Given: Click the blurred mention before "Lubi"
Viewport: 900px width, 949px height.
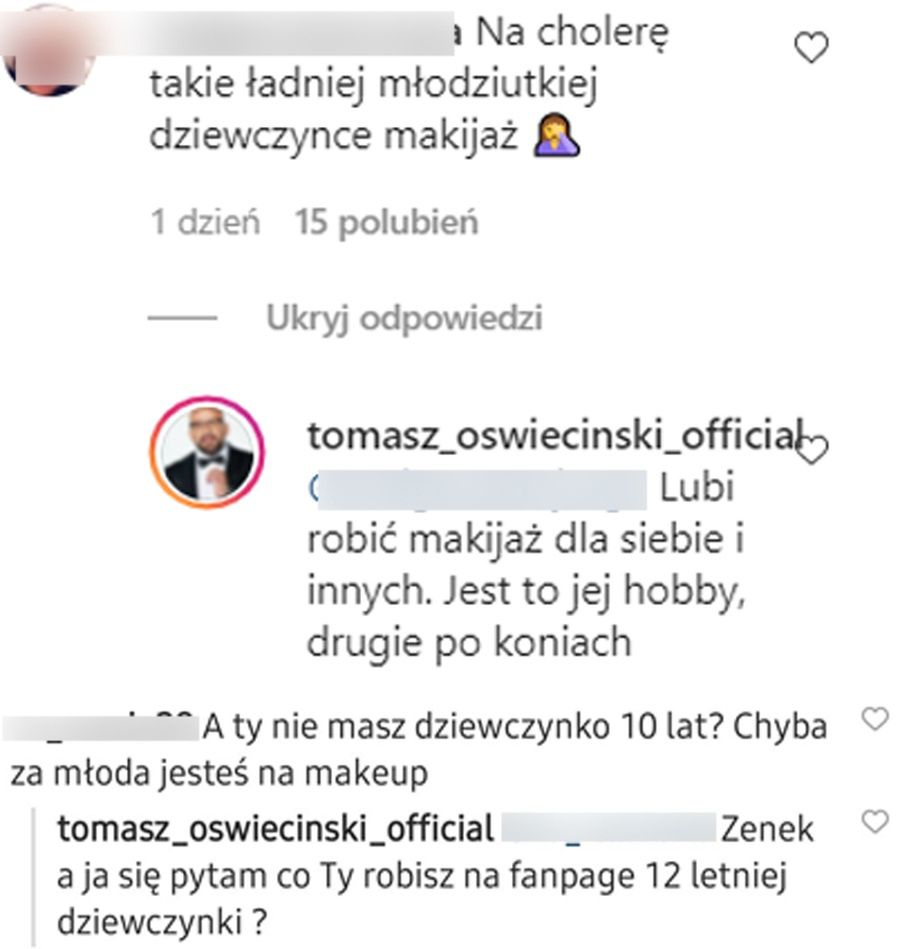Looking at the screenshot, I should click(x=478, y=488).
